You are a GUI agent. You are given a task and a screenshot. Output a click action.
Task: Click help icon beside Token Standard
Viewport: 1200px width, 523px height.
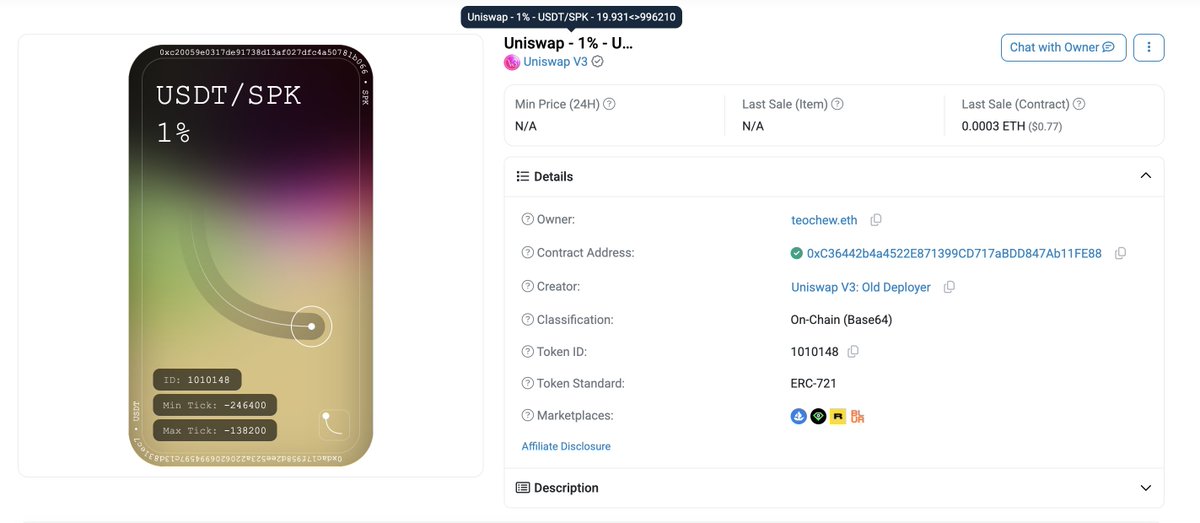click(528, 383)
